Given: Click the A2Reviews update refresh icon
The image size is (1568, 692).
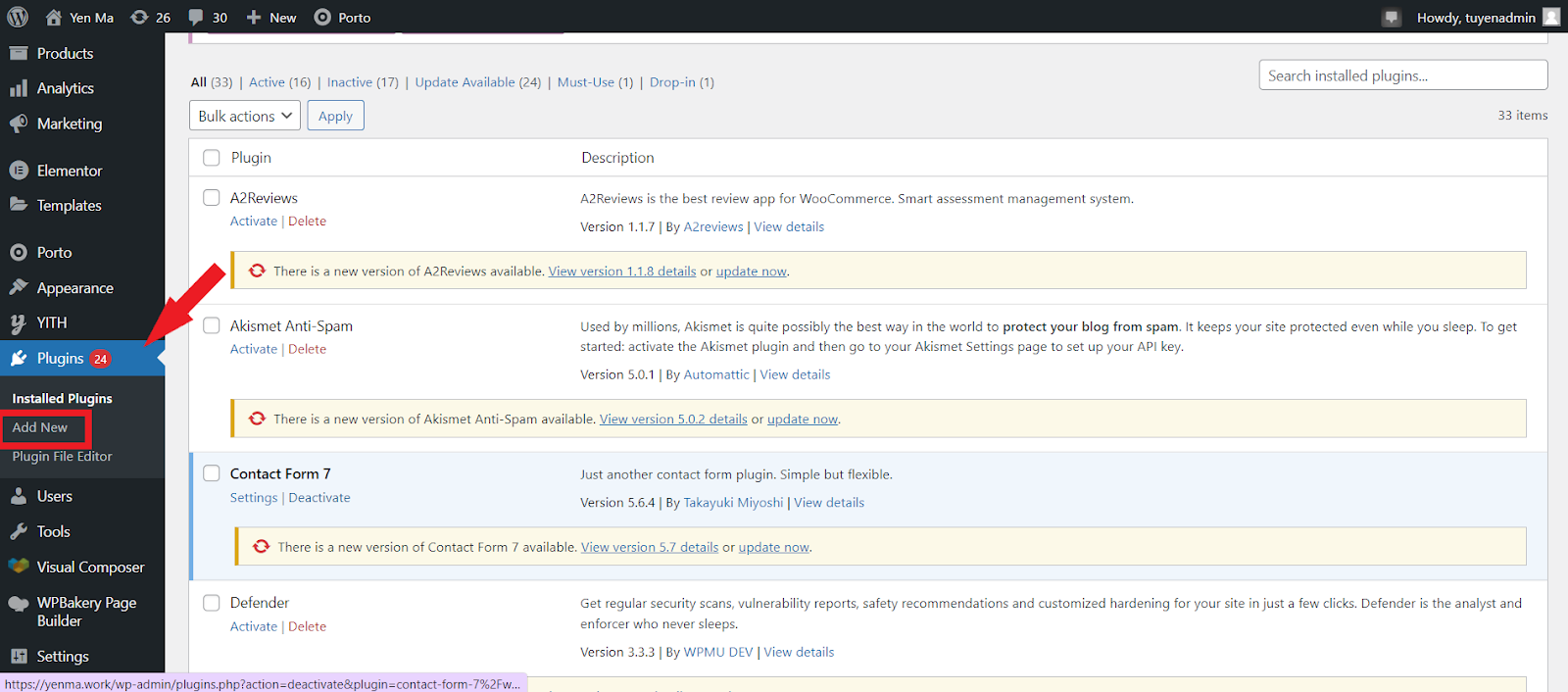Looking at the screenshot, I should coord(257,271).
